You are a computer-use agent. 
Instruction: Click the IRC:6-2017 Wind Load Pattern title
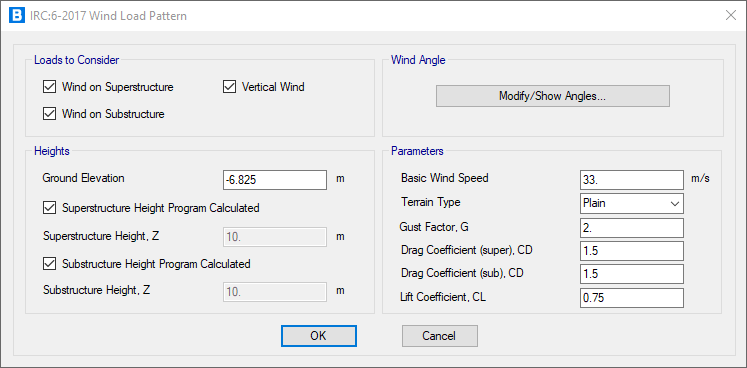[x=108, y=16]
